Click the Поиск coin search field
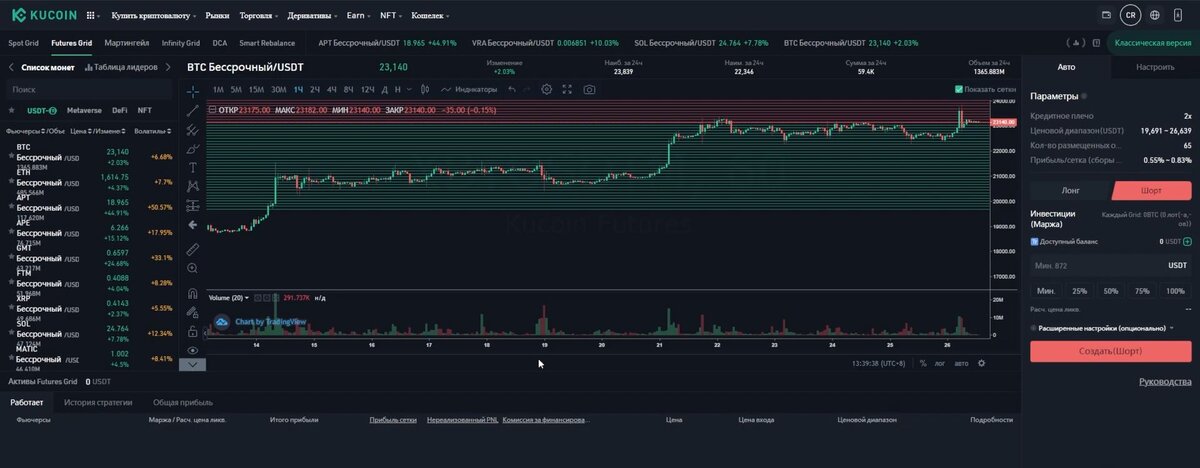1200x468 pixels. pos(87,89)
